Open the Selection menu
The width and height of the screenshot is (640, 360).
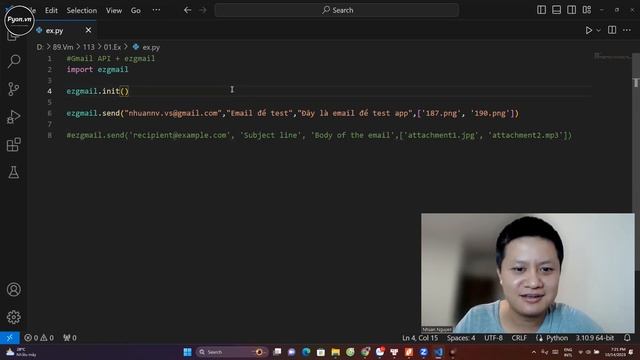point(82,10)
